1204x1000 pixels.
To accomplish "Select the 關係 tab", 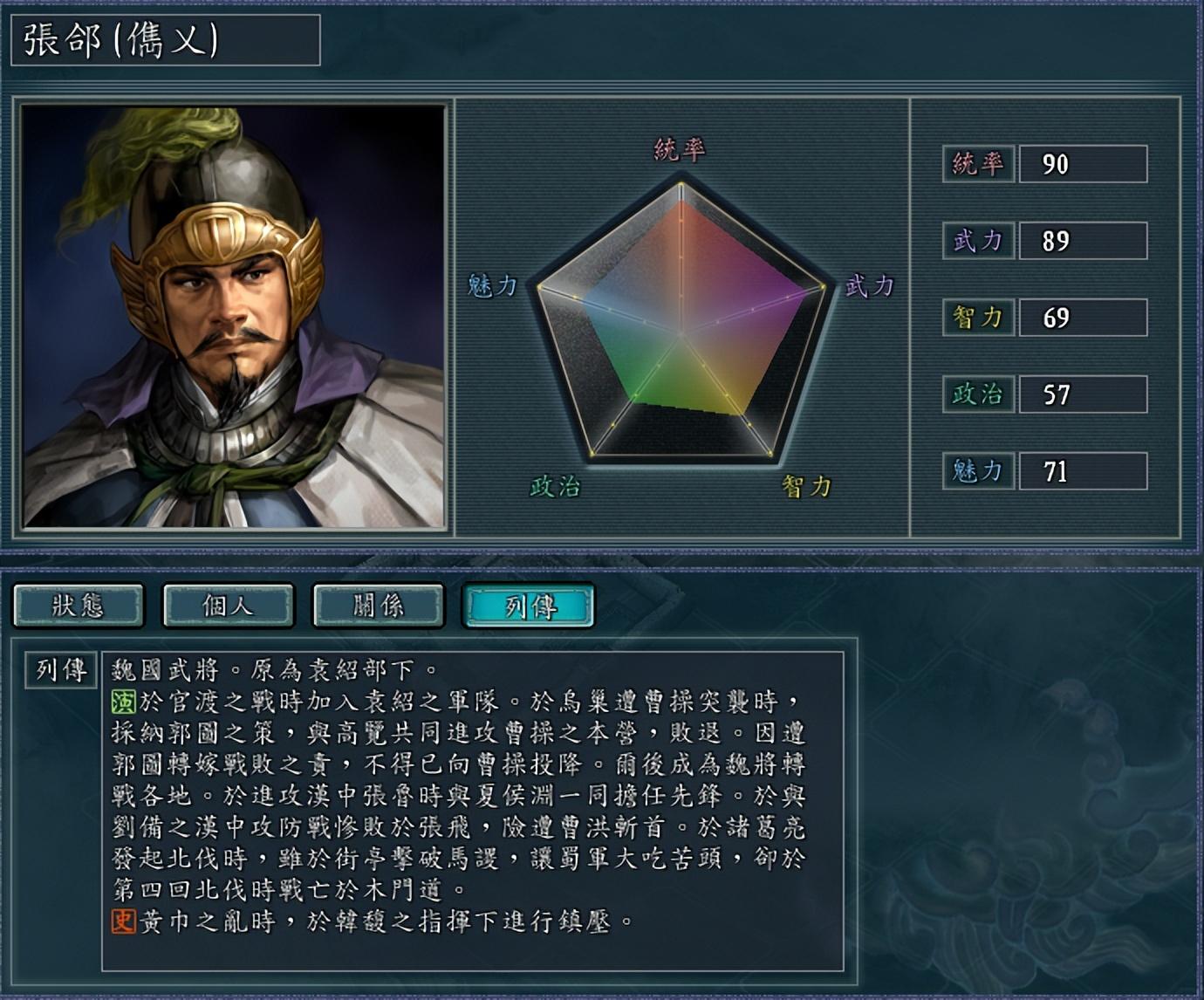I will coord(379,605).
